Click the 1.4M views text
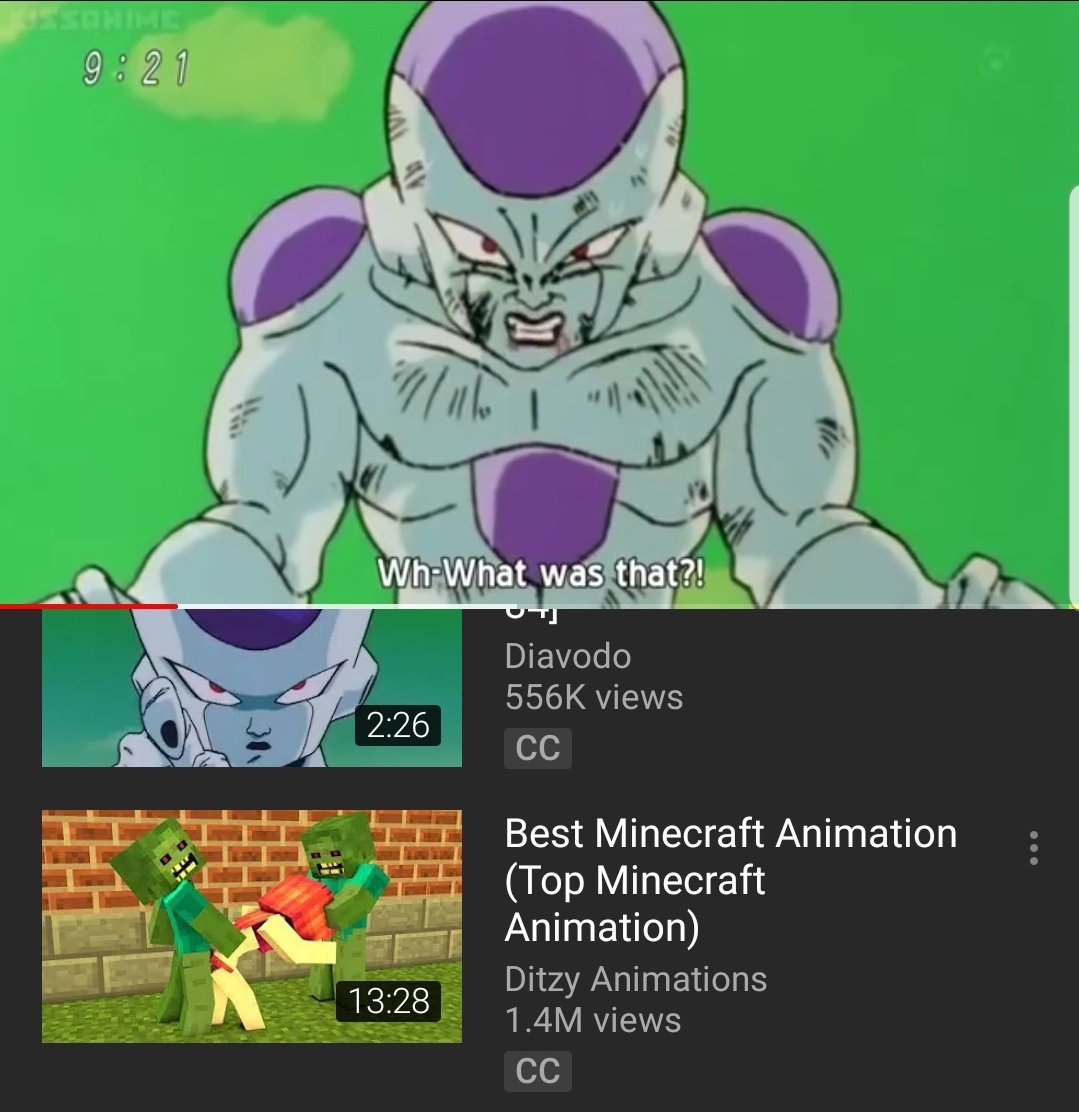This screenshot has height=1112, width=1079. tap(593, 1021)
